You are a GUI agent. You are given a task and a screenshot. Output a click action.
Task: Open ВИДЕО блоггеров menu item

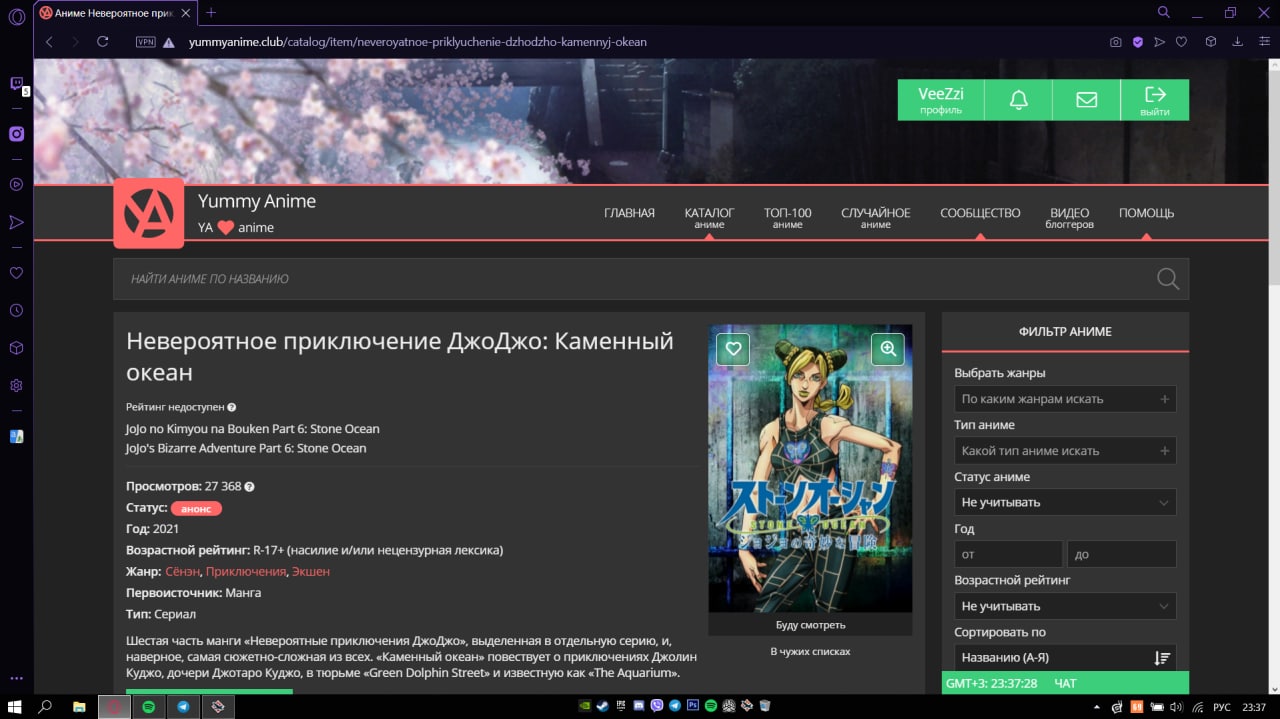pyautogui.click(x=1069, y=217)
